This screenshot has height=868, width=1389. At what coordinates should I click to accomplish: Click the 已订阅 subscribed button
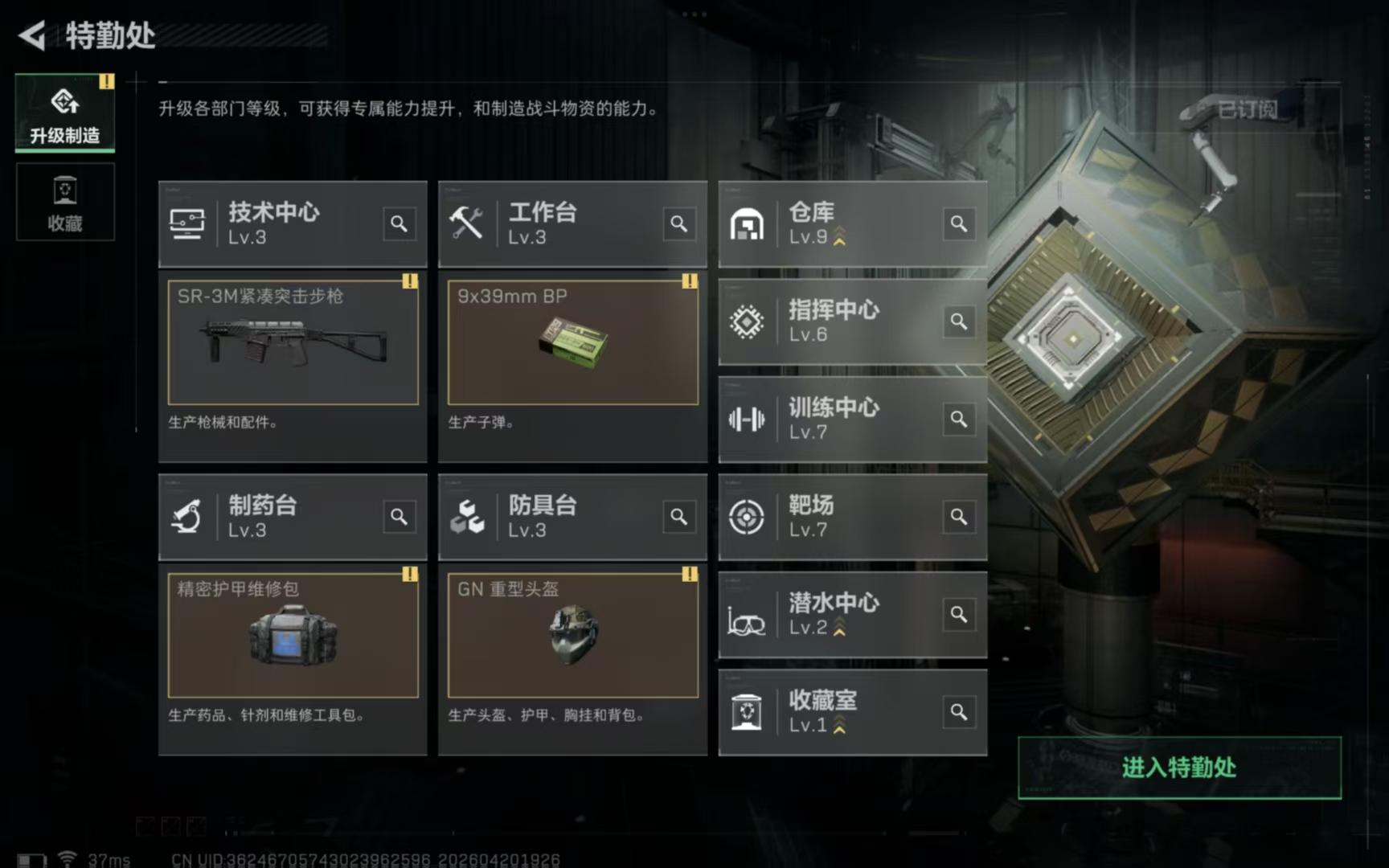(x=1248, y=108)
